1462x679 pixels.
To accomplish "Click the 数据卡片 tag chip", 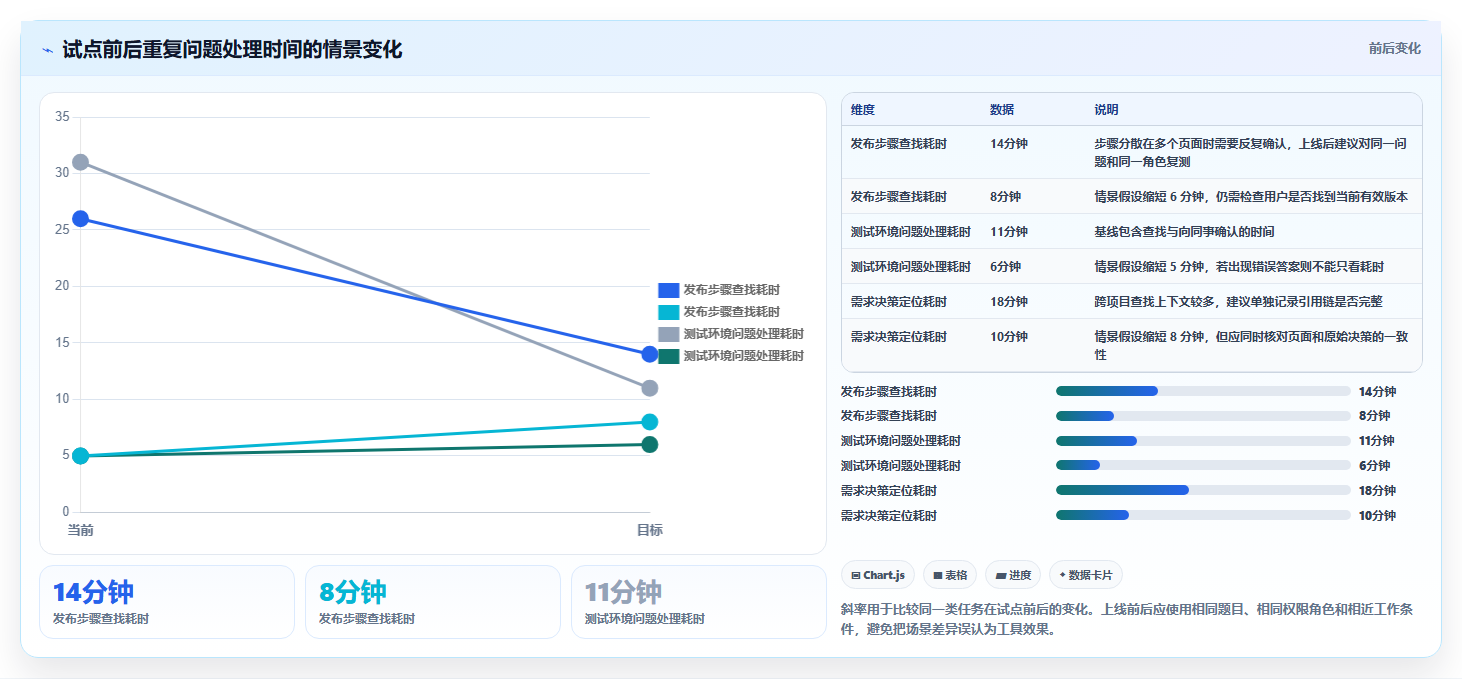I will tap(1086, 575).
